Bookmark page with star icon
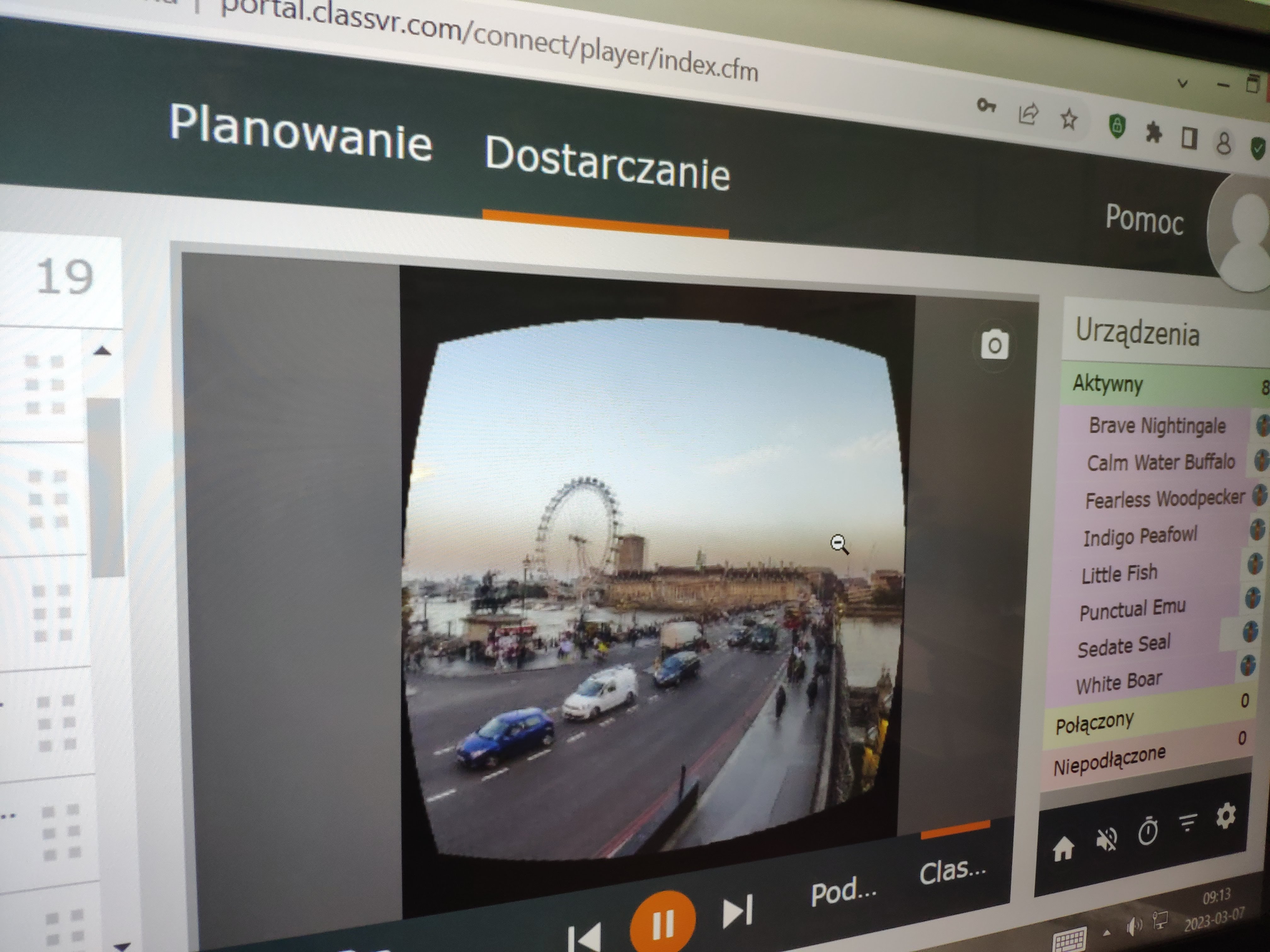This screenshot has height=952, width=1270. 1068,120
